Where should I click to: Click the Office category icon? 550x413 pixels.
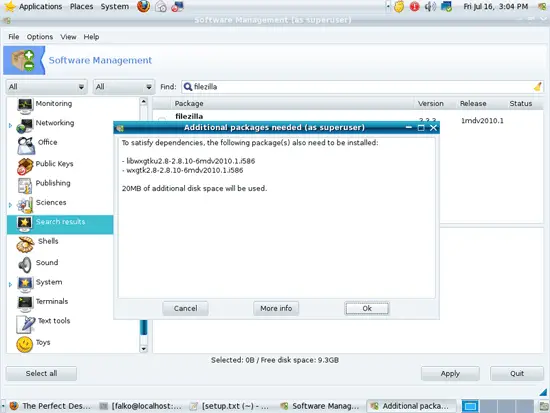point(26,145)
